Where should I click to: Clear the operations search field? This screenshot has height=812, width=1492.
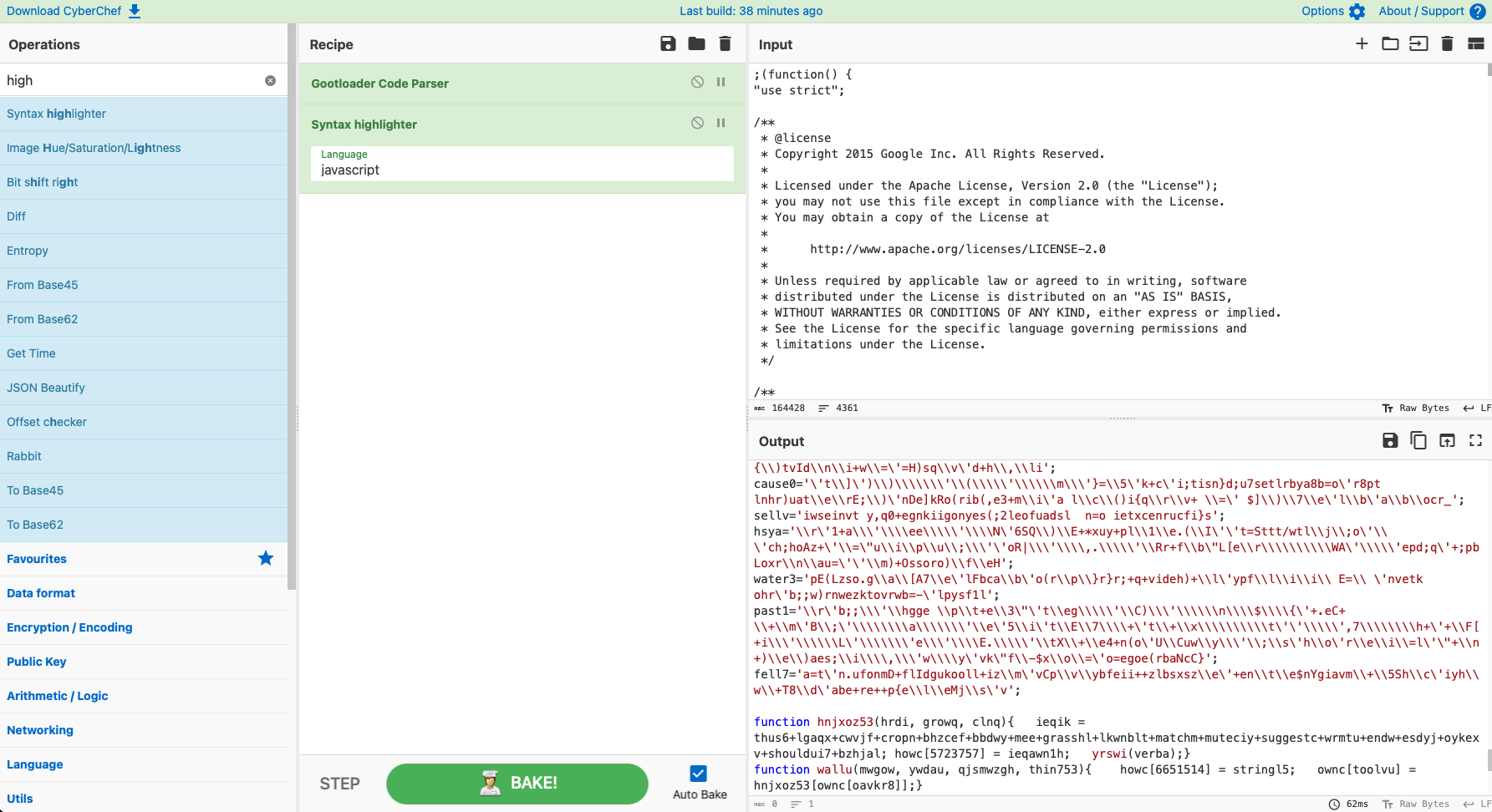[x=270, y=80]
